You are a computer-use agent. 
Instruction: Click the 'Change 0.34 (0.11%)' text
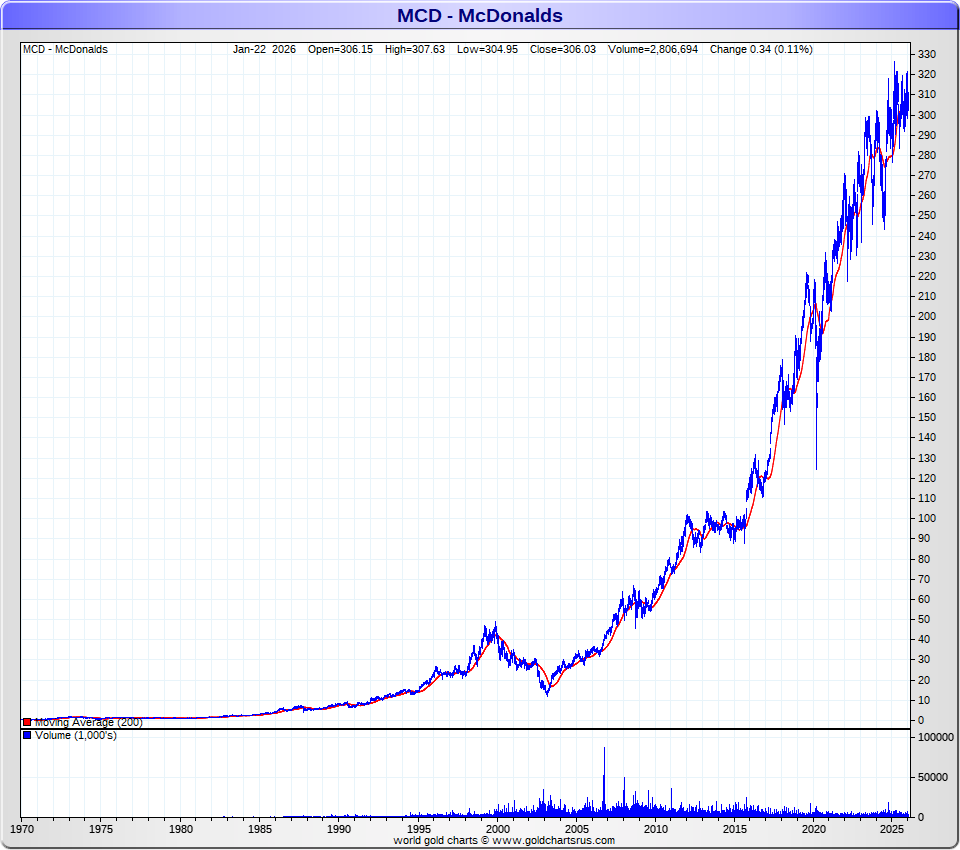[x=761, y=50]
